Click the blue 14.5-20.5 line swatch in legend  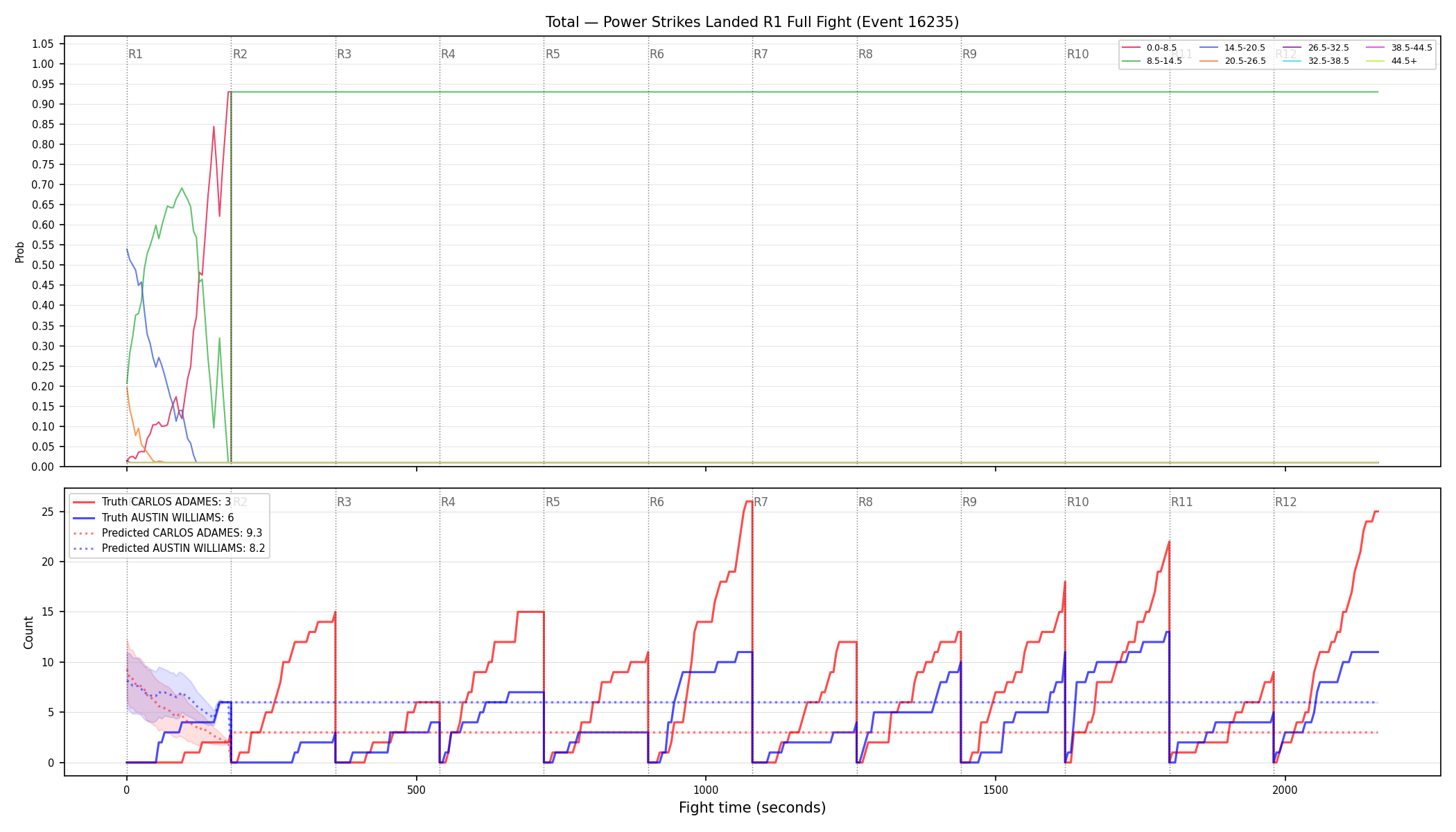(x=1209, y=48)
